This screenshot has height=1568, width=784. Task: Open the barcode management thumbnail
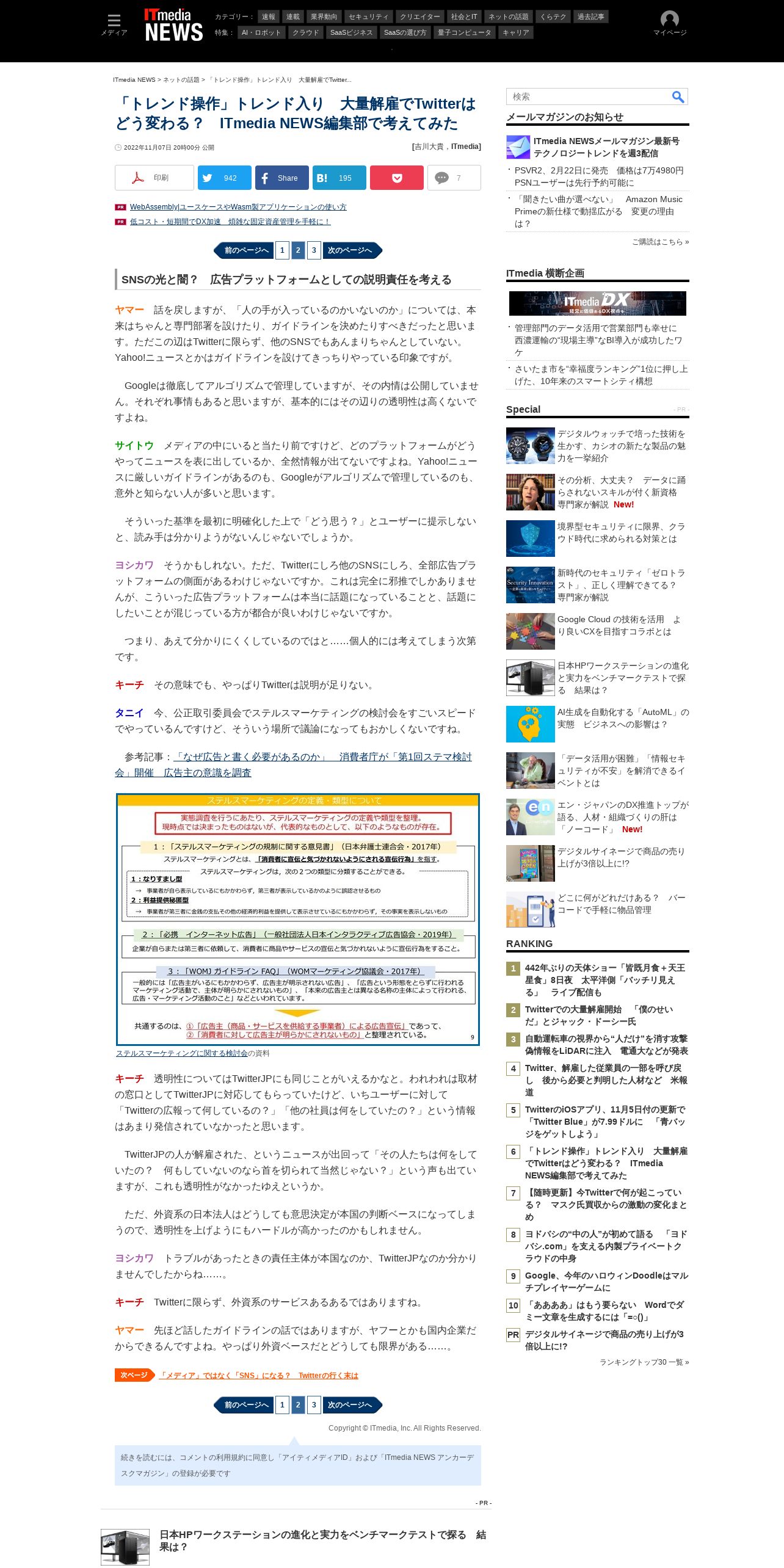[531, 910]
